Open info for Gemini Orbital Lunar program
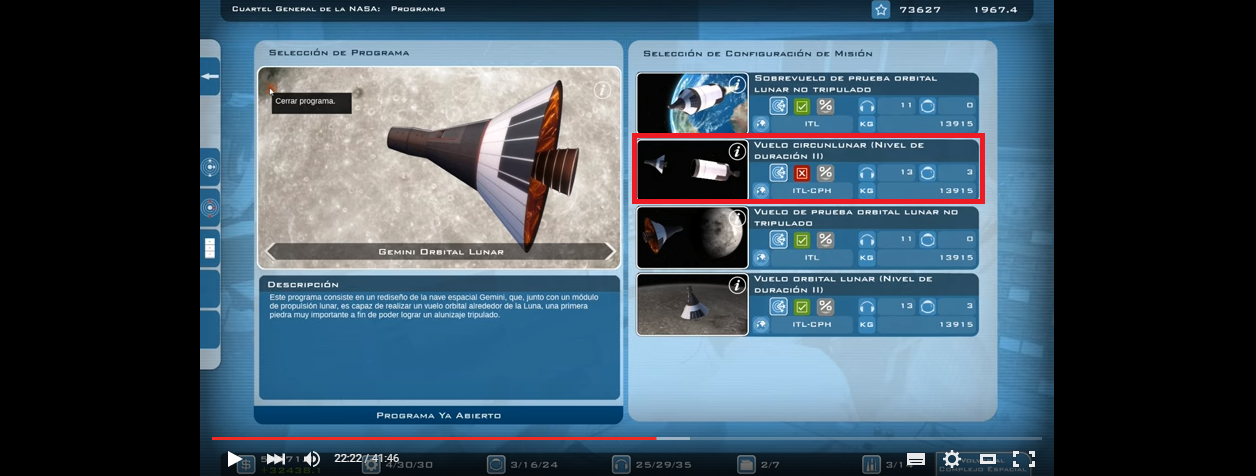 pyautogui.click(x=602, y=90)
